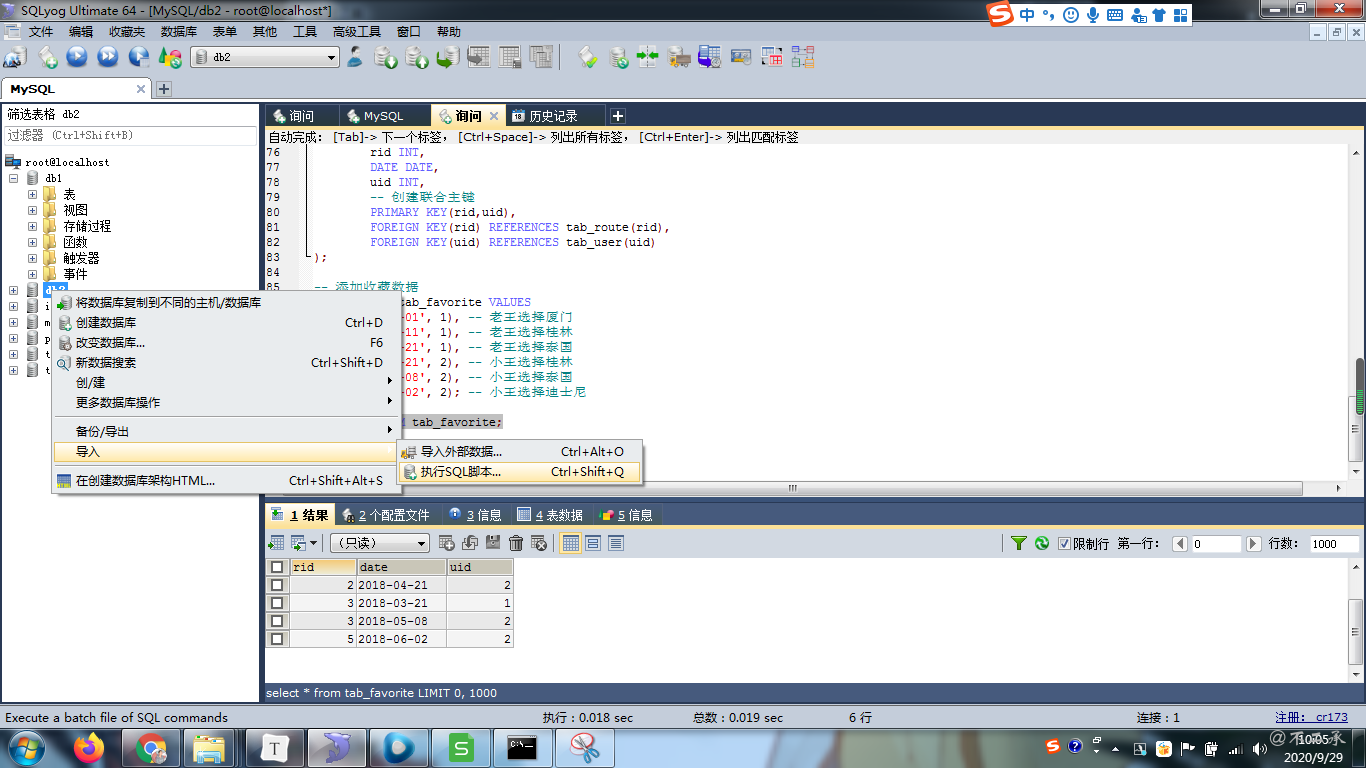Check the select-all box in results header

point(277,567)
